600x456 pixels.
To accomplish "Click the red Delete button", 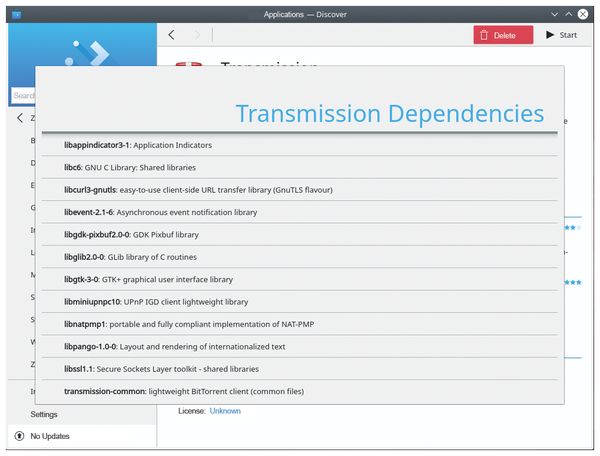I will click(x=503, y=35).
